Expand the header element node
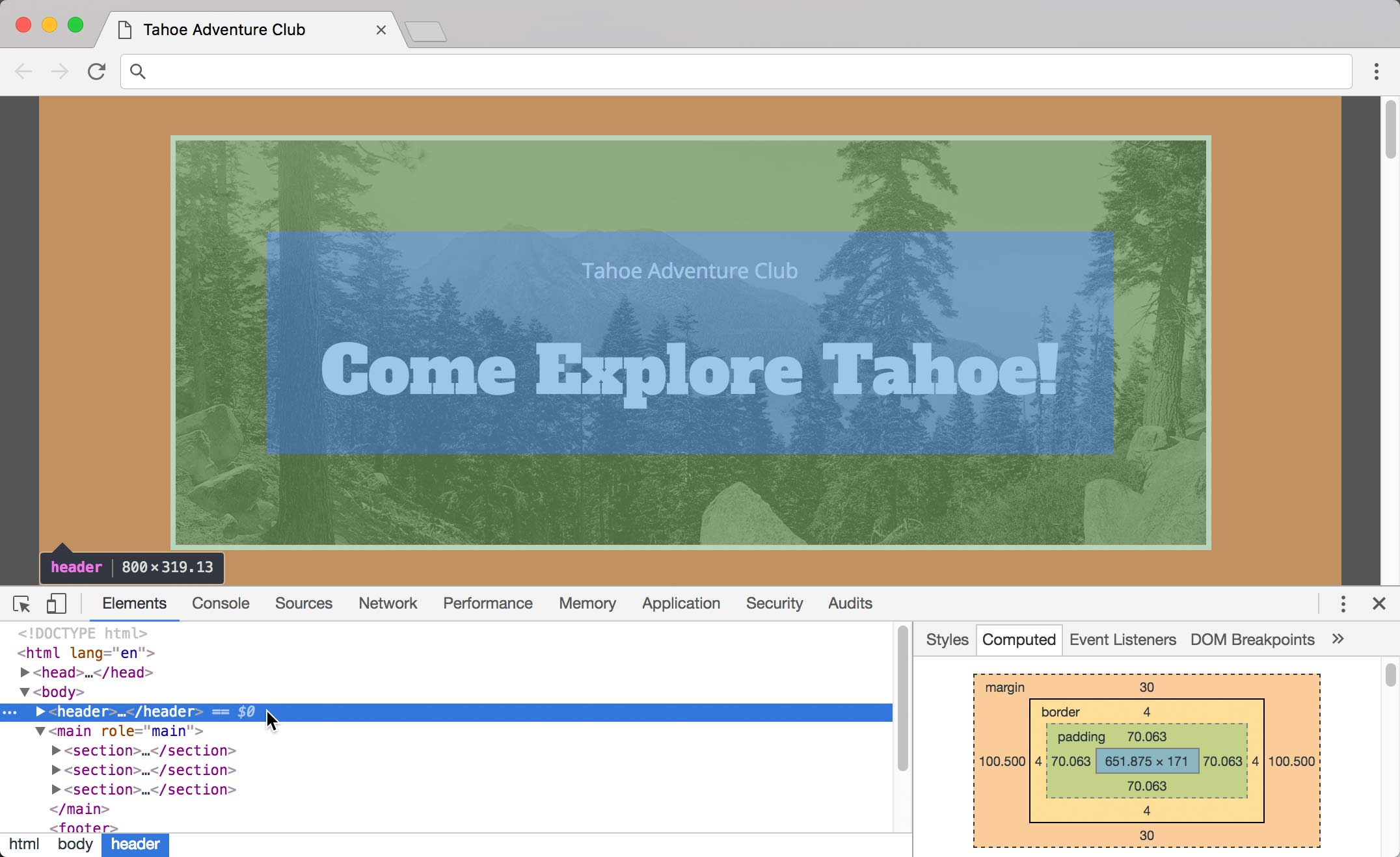Viewport: 1400px width, 857px height. [x=40, y=711]
